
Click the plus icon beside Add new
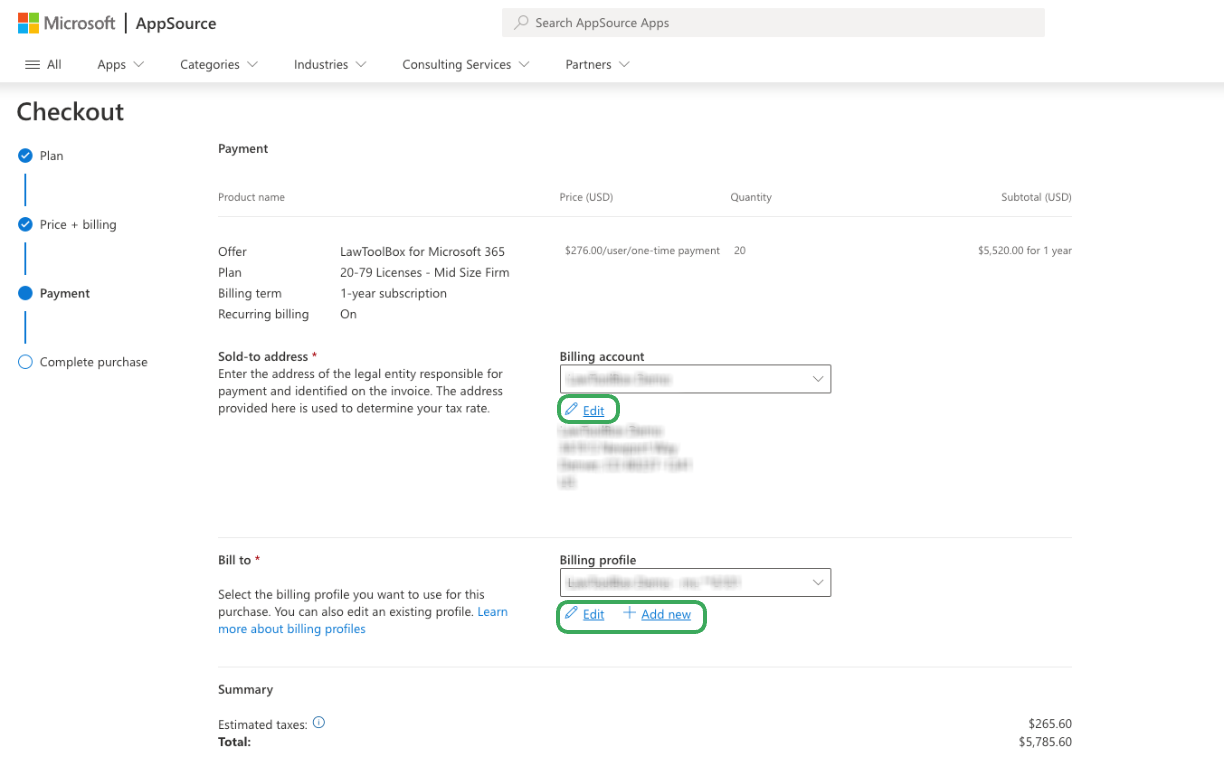click(x=629, y=614)
